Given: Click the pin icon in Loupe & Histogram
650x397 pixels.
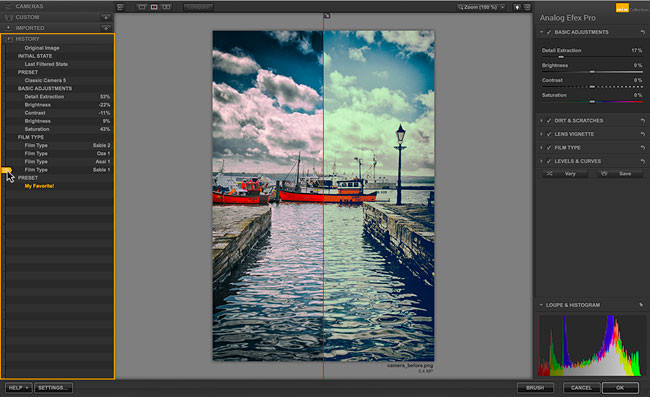Looking at the screenshot, I should click(x=641, y=305).
